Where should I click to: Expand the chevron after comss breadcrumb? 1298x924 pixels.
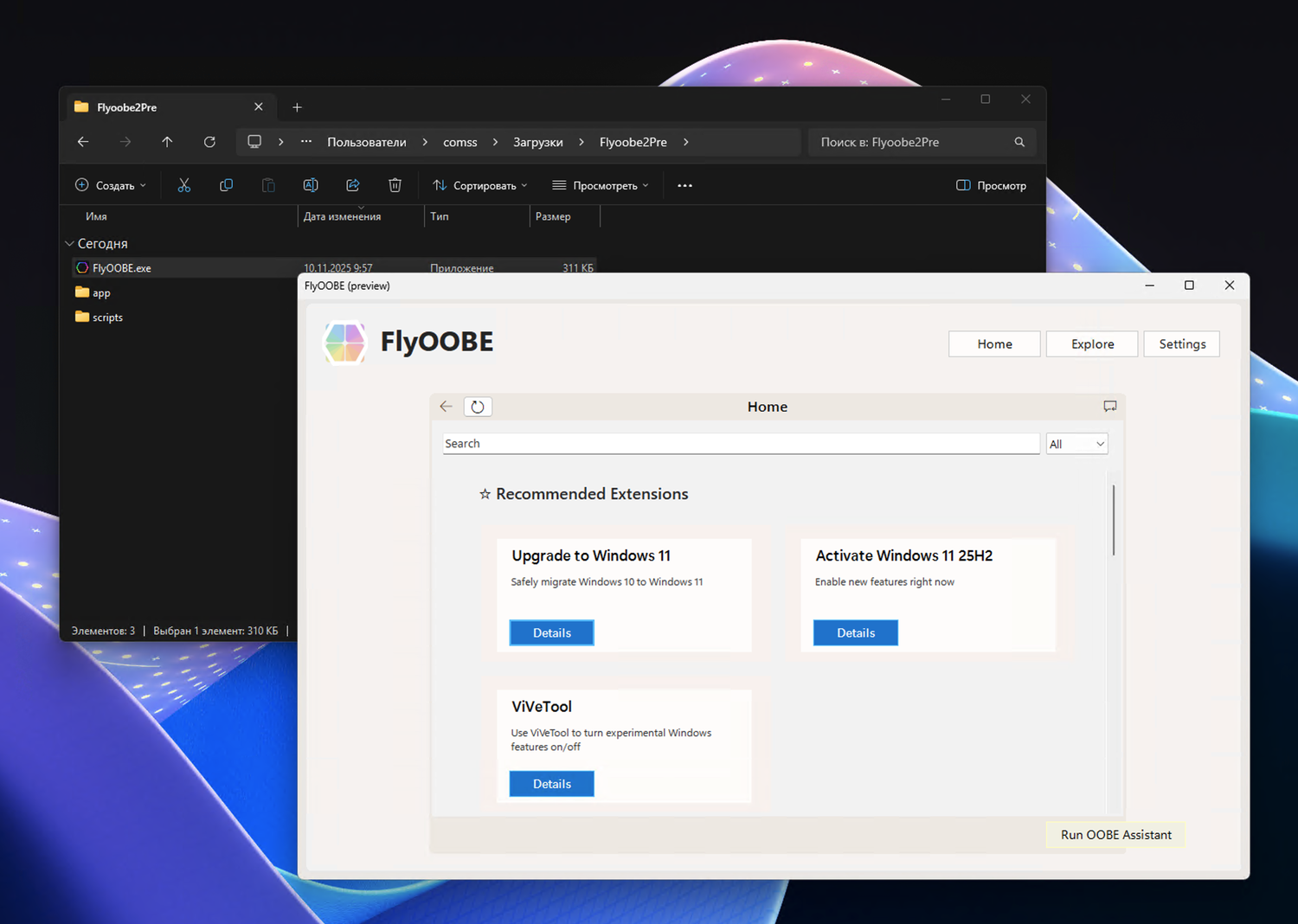point(495,142)
